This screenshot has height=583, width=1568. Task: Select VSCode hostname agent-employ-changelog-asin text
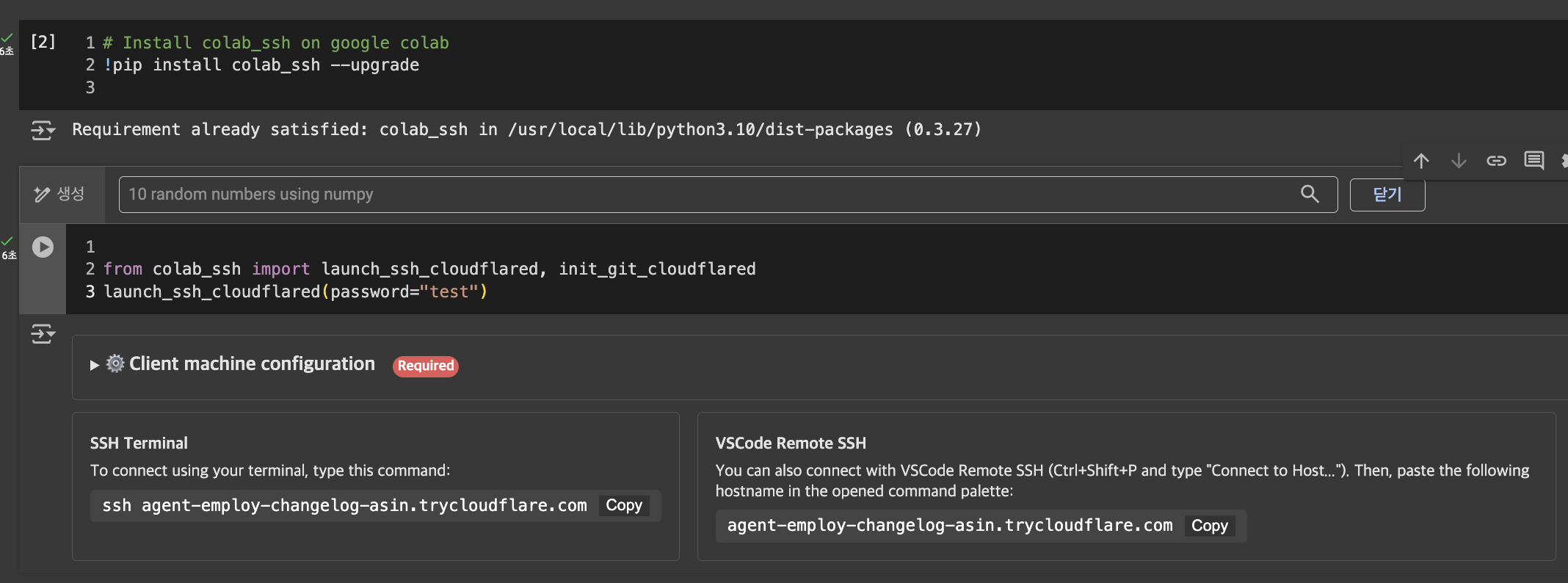950,526
